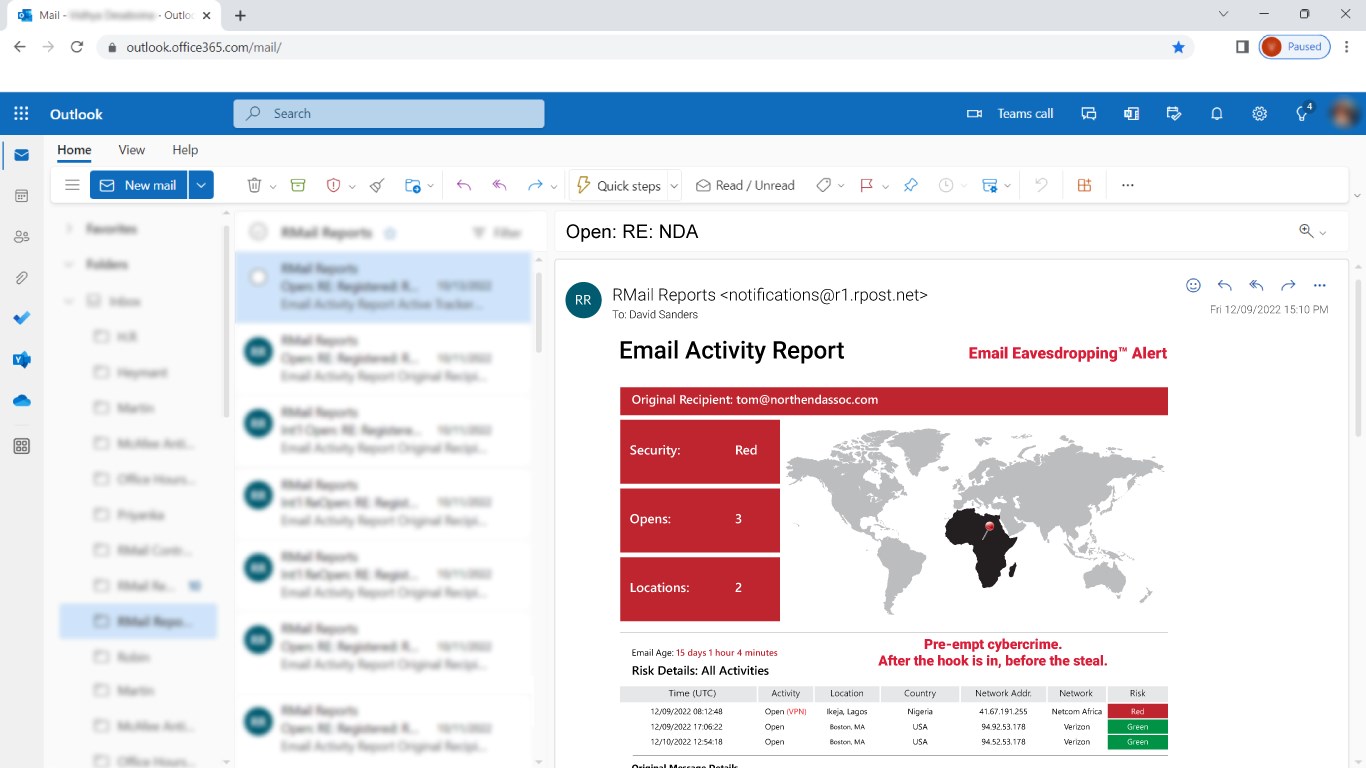This screenshot has height=768, width=1366.
Task: Toggle the browser side panel
Action: coord(1242,47)
